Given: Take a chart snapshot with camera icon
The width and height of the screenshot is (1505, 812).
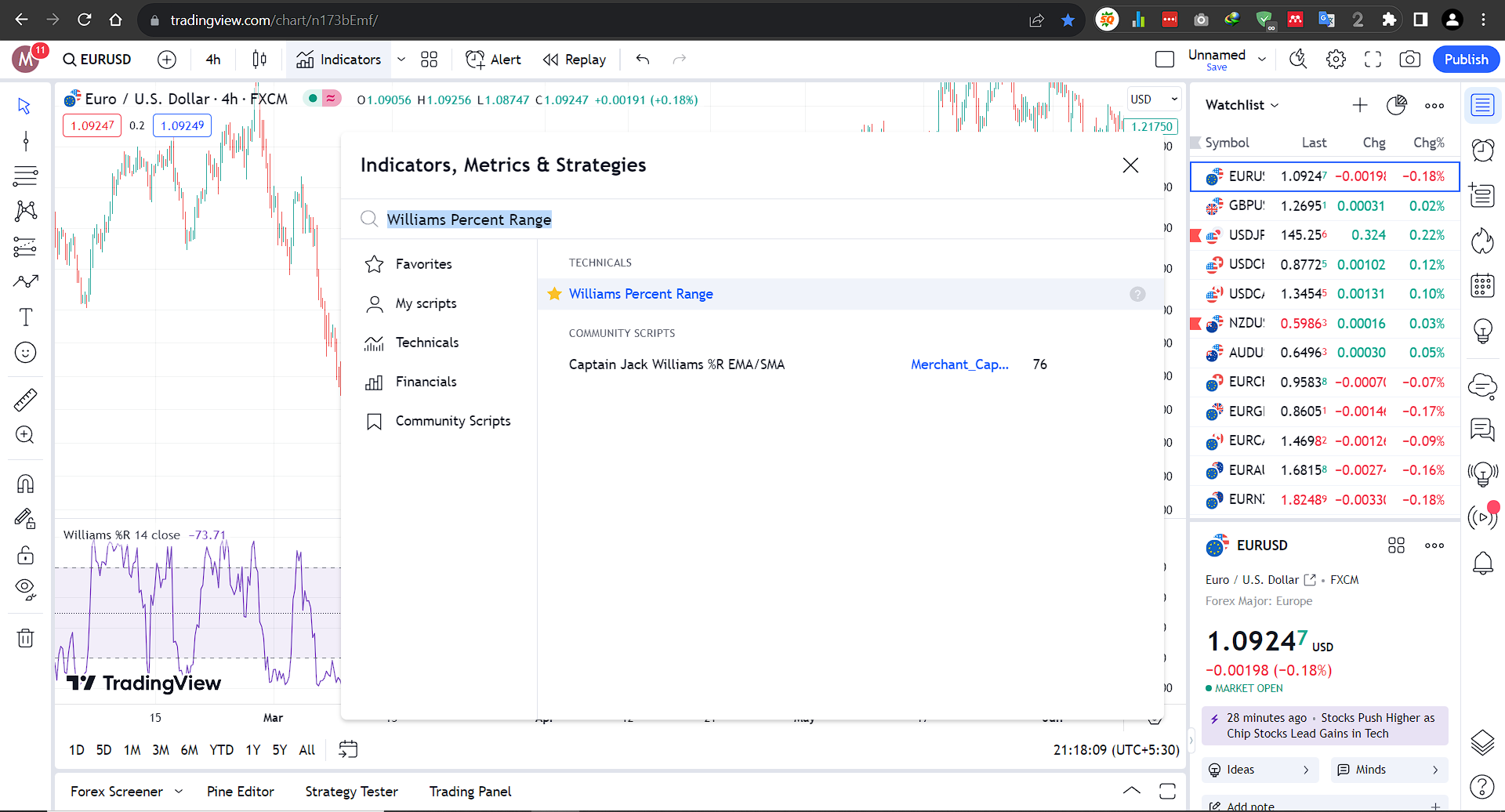Looking at the screenshot, I should pyautogui.click(x=1409, y=60).
